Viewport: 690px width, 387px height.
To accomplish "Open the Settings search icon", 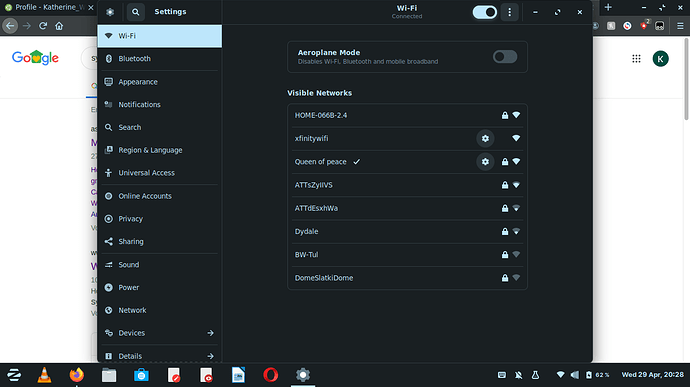I will [x=136, y=12].
